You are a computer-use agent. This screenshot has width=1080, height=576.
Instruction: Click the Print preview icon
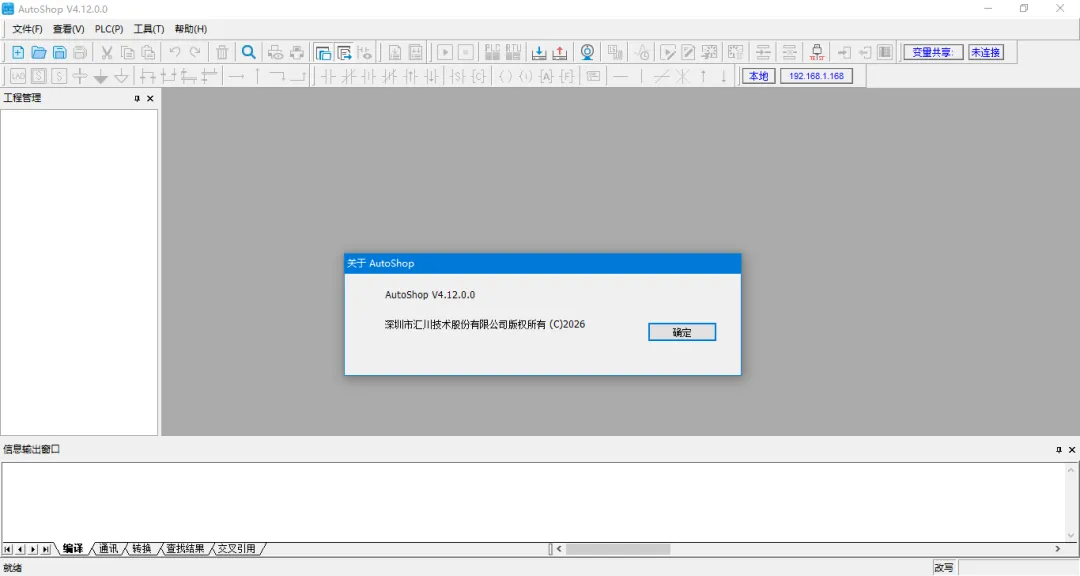[x=276, y=52]
